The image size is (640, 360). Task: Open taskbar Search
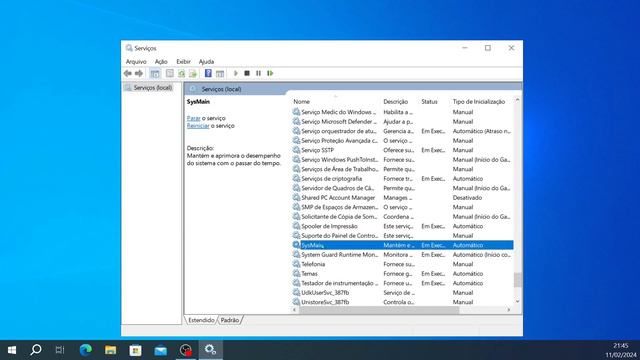(x=36, y=350)
